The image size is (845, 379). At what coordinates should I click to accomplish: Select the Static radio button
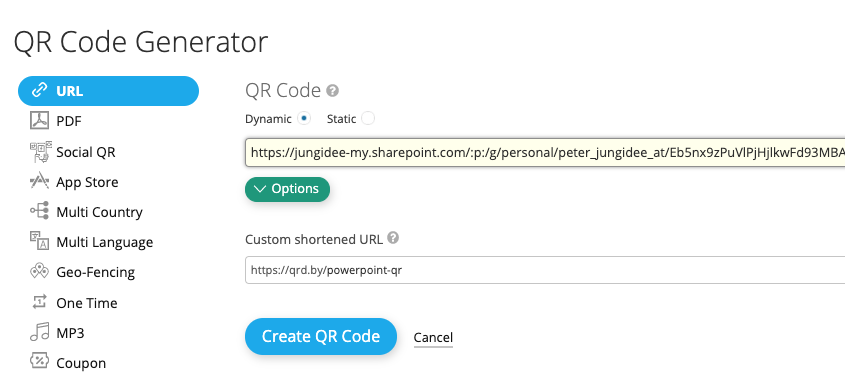[x=368, y=118]
